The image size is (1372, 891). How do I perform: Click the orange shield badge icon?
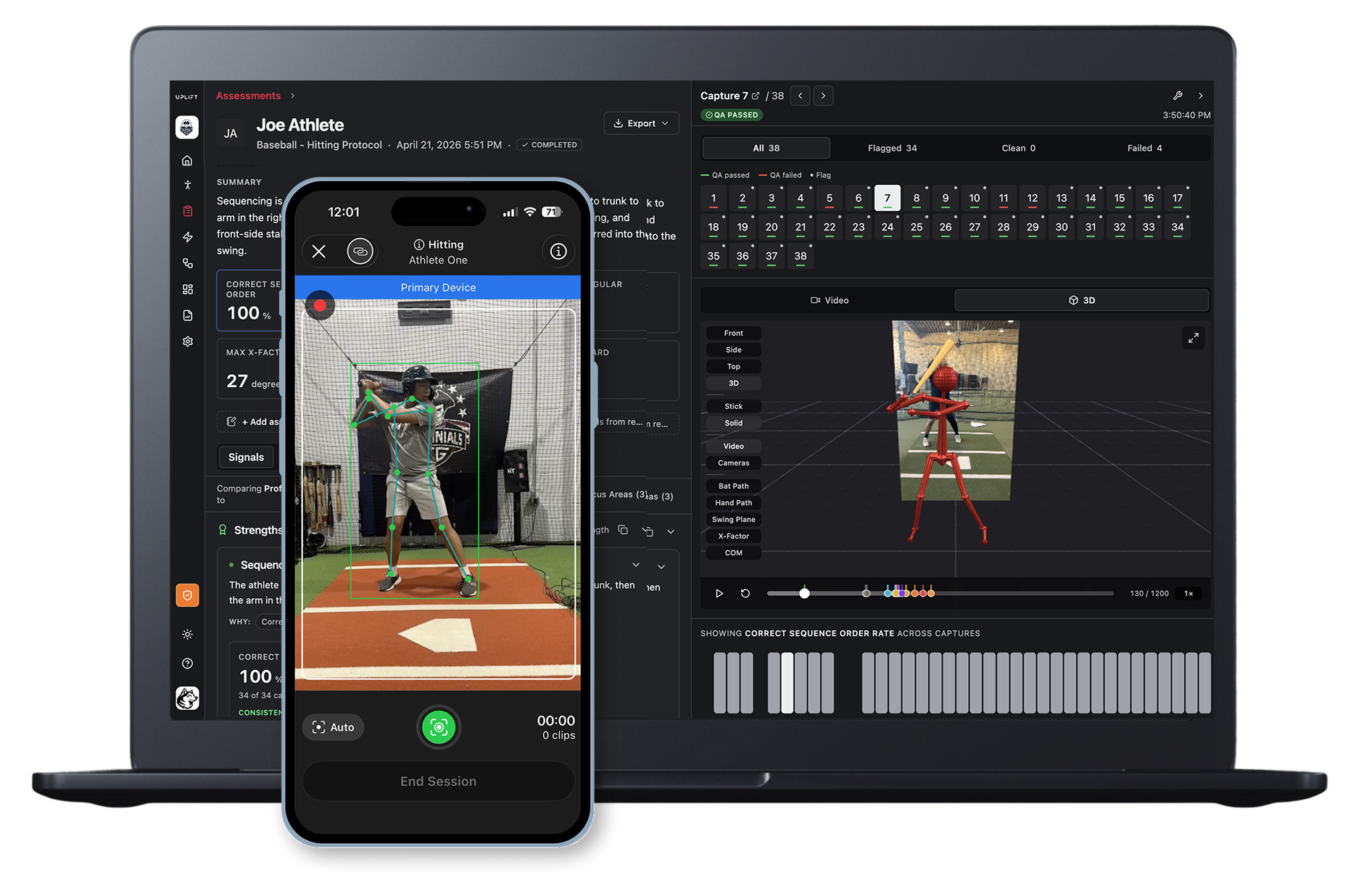[x=187, y=595]
